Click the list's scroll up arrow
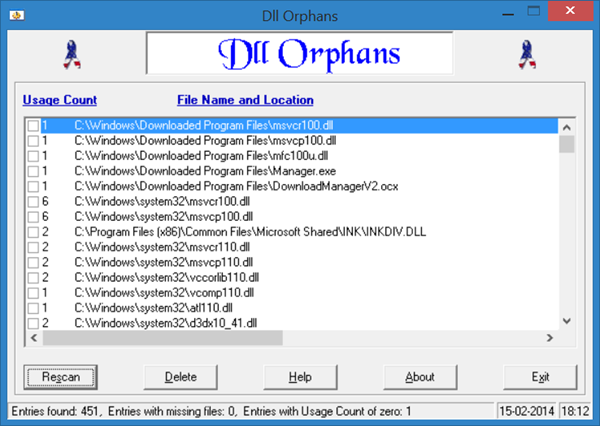 [567, 127]
